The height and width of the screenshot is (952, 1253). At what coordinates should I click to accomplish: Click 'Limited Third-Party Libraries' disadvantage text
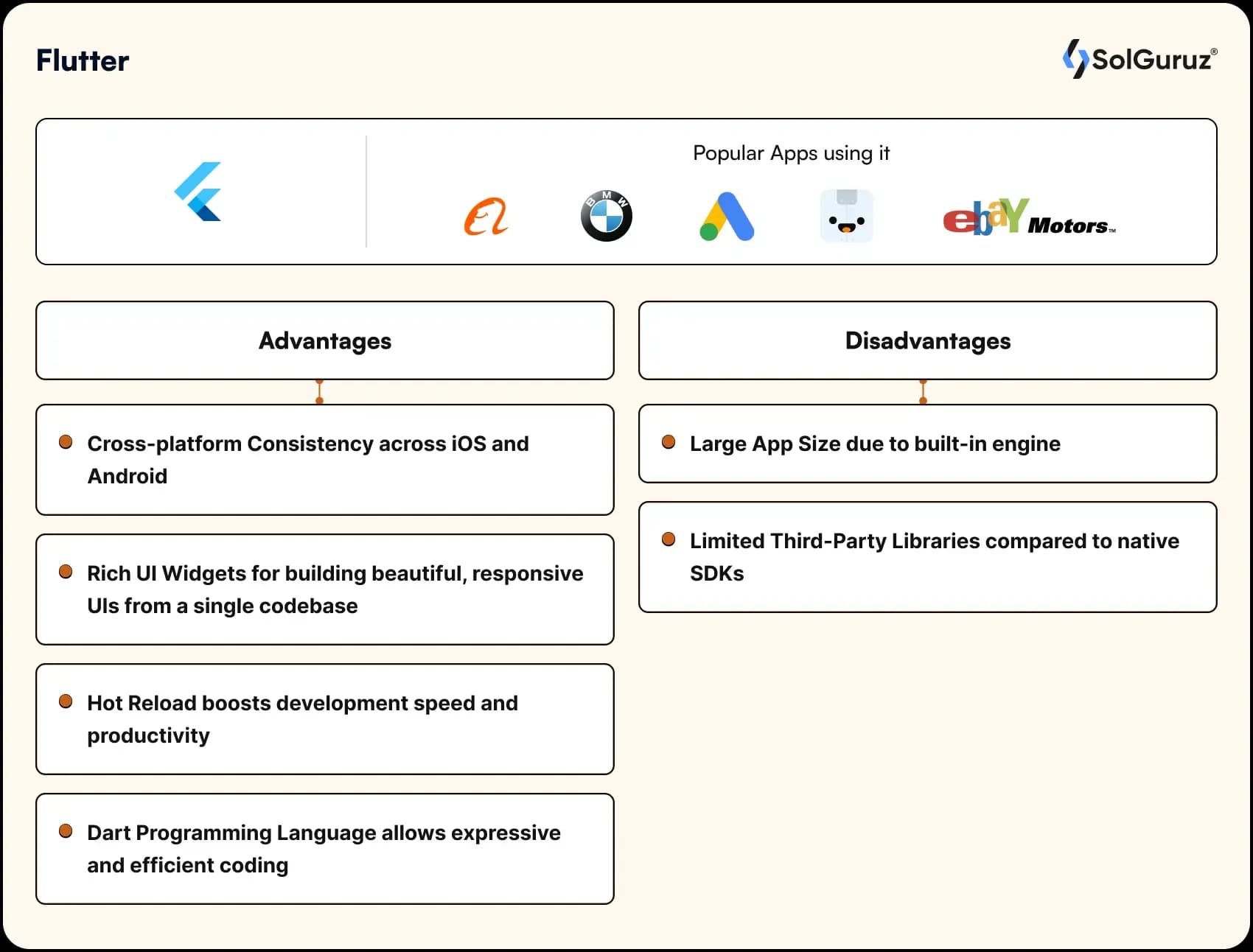coord(935,557)
